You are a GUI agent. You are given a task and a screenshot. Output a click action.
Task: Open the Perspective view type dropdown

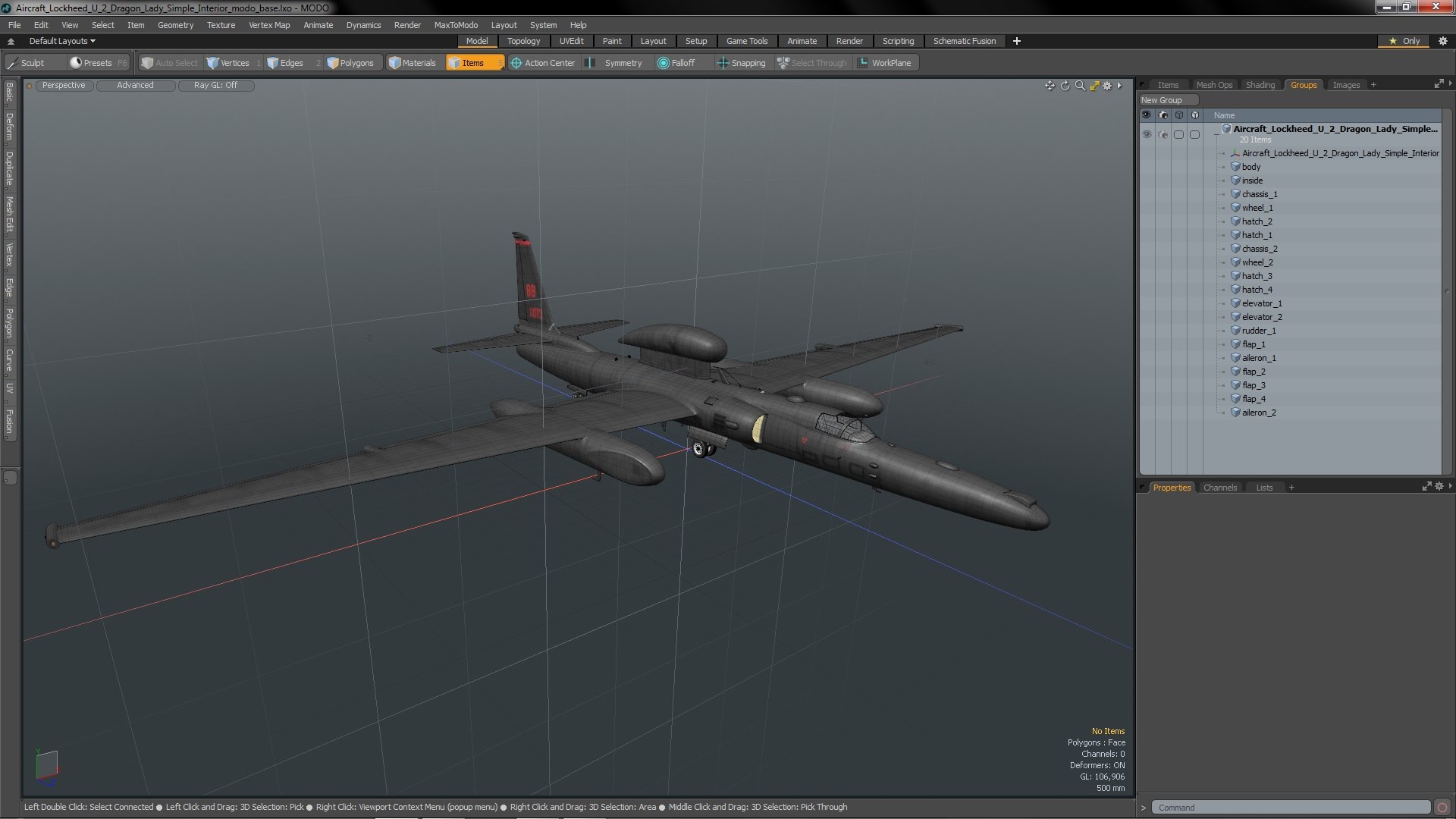point(64,86)
